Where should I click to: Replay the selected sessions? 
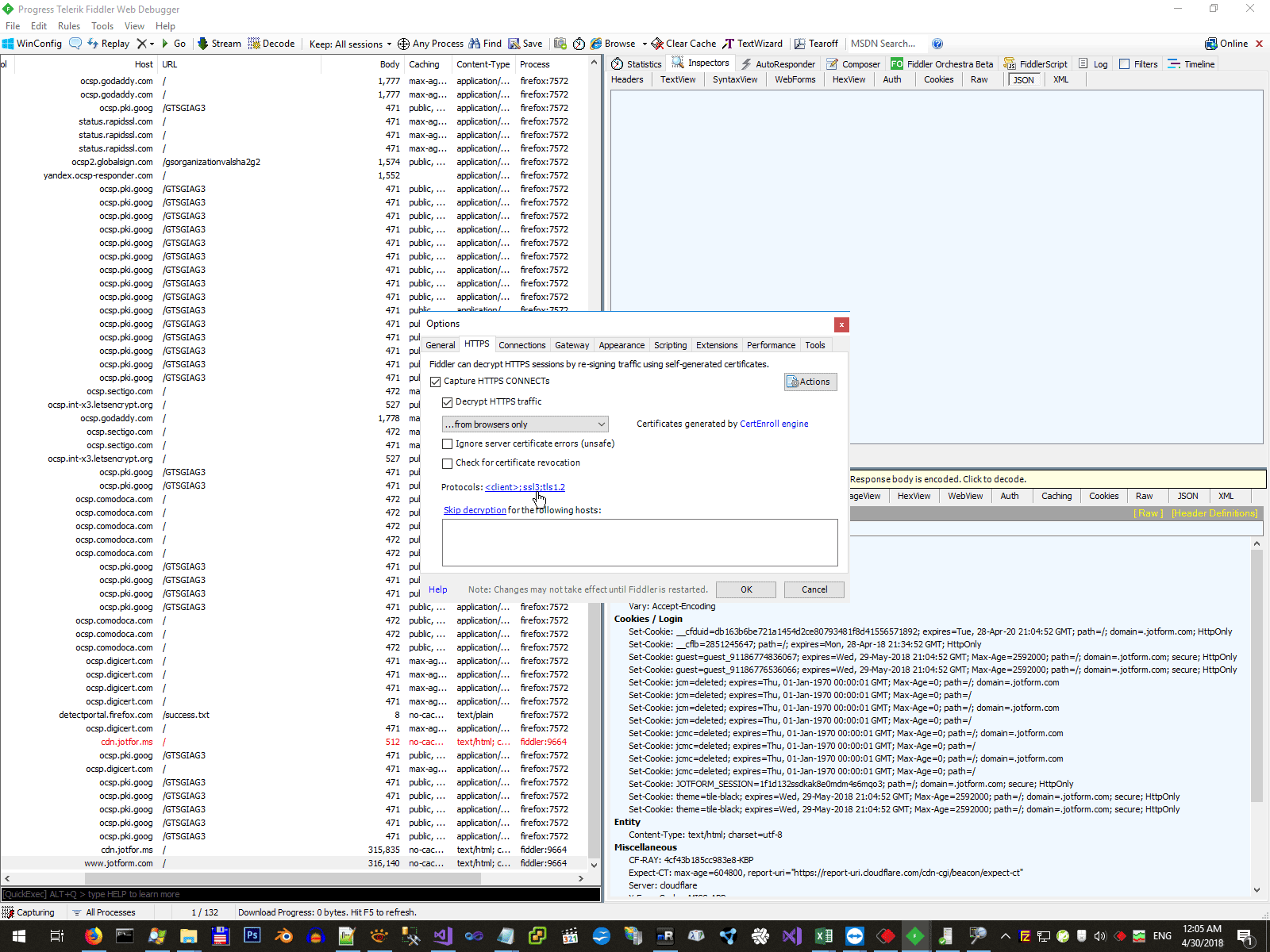(108, 44)
